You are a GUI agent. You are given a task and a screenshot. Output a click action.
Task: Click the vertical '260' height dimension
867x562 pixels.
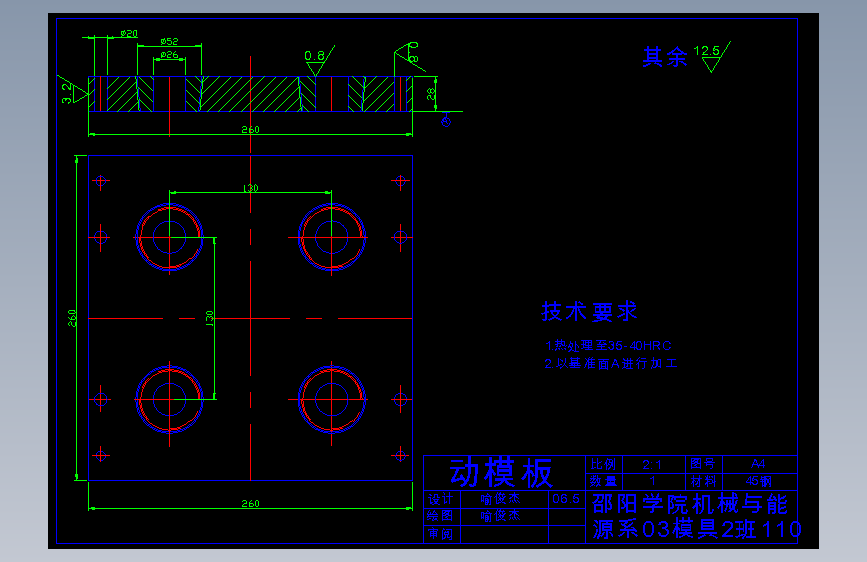(72, 318)
